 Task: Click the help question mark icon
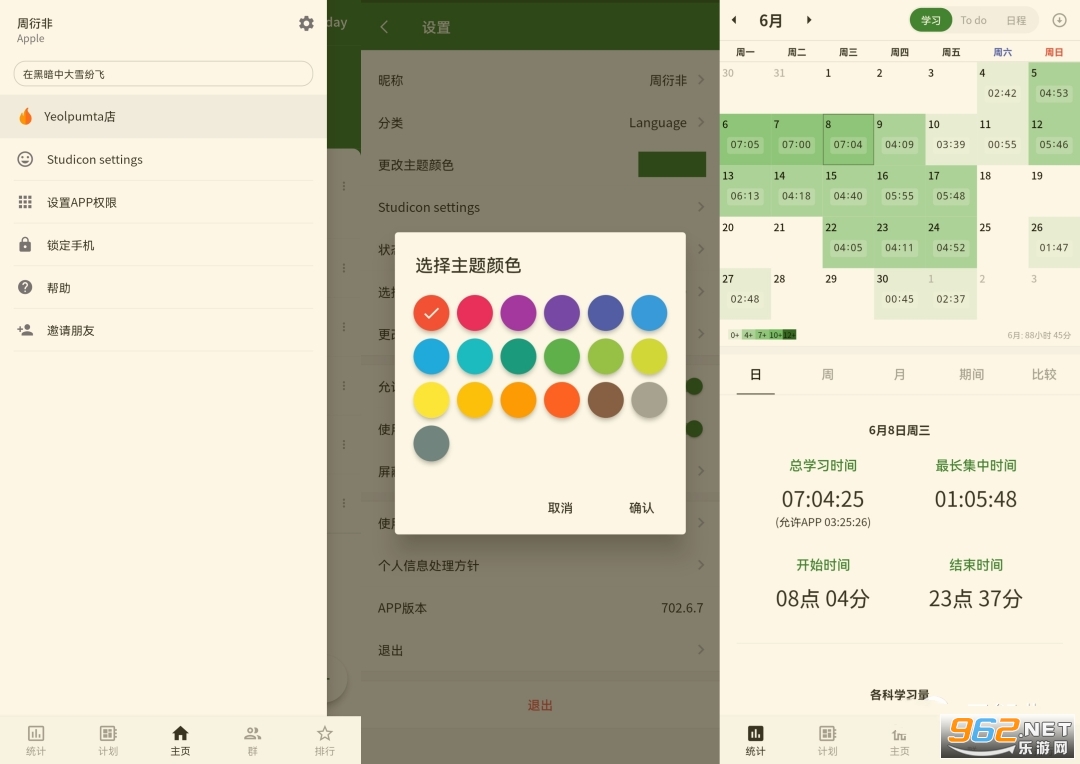click(x=26, y=288)
